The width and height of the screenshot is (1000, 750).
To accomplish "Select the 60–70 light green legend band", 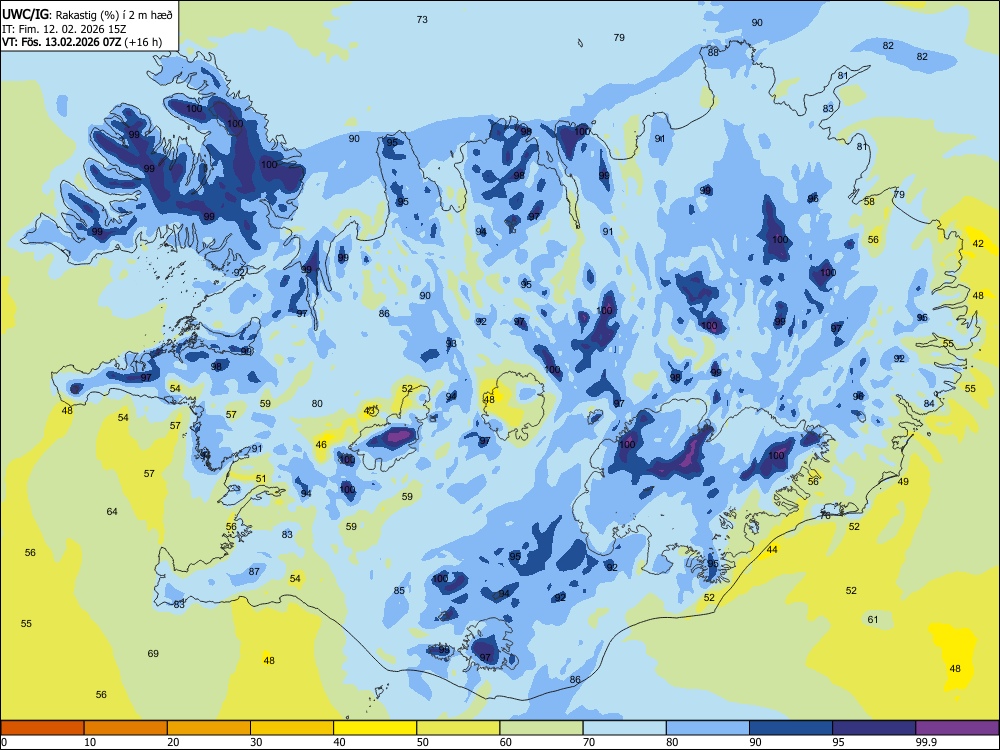I will pyautogui.click(x=541, y=728).
